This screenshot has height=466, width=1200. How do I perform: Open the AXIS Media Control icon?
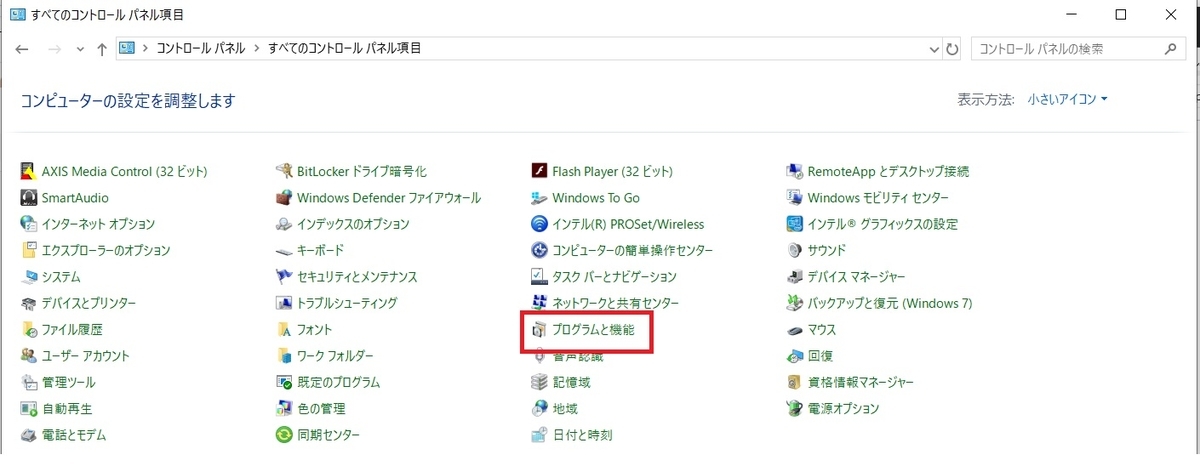pyautogui.click(x=29, y=171)
